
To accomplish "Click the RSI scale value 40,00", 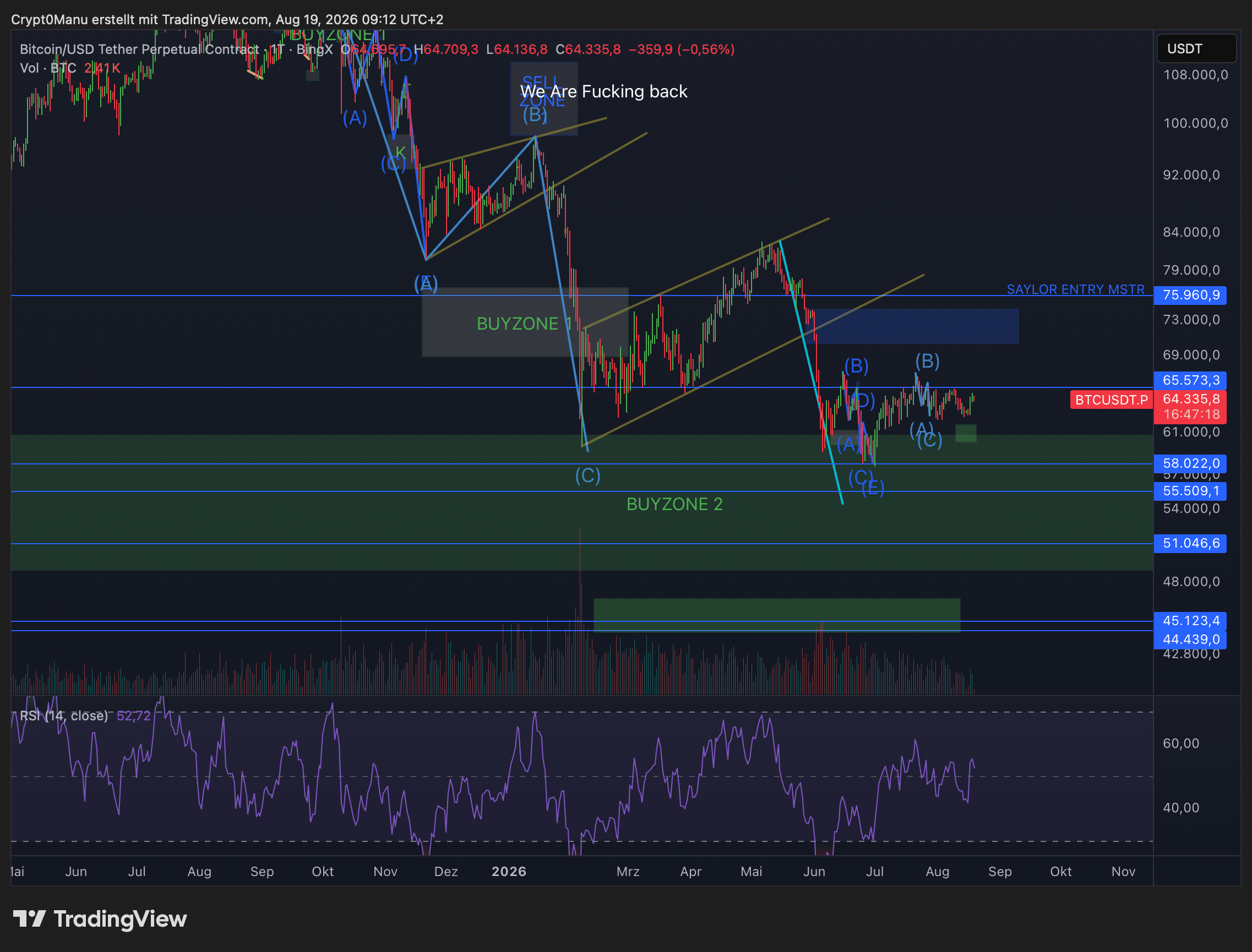I will coord(1181,807).
